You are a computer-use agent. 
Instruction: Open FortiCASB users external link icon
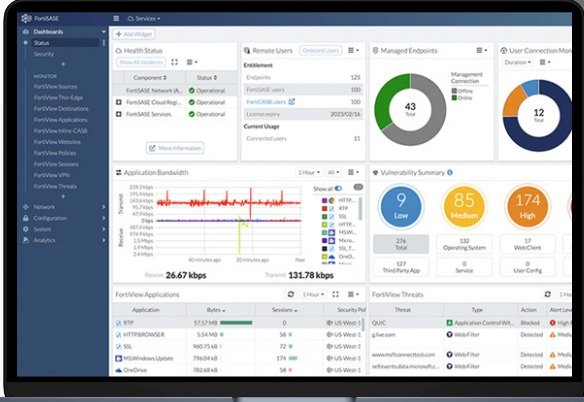(292, 101)
